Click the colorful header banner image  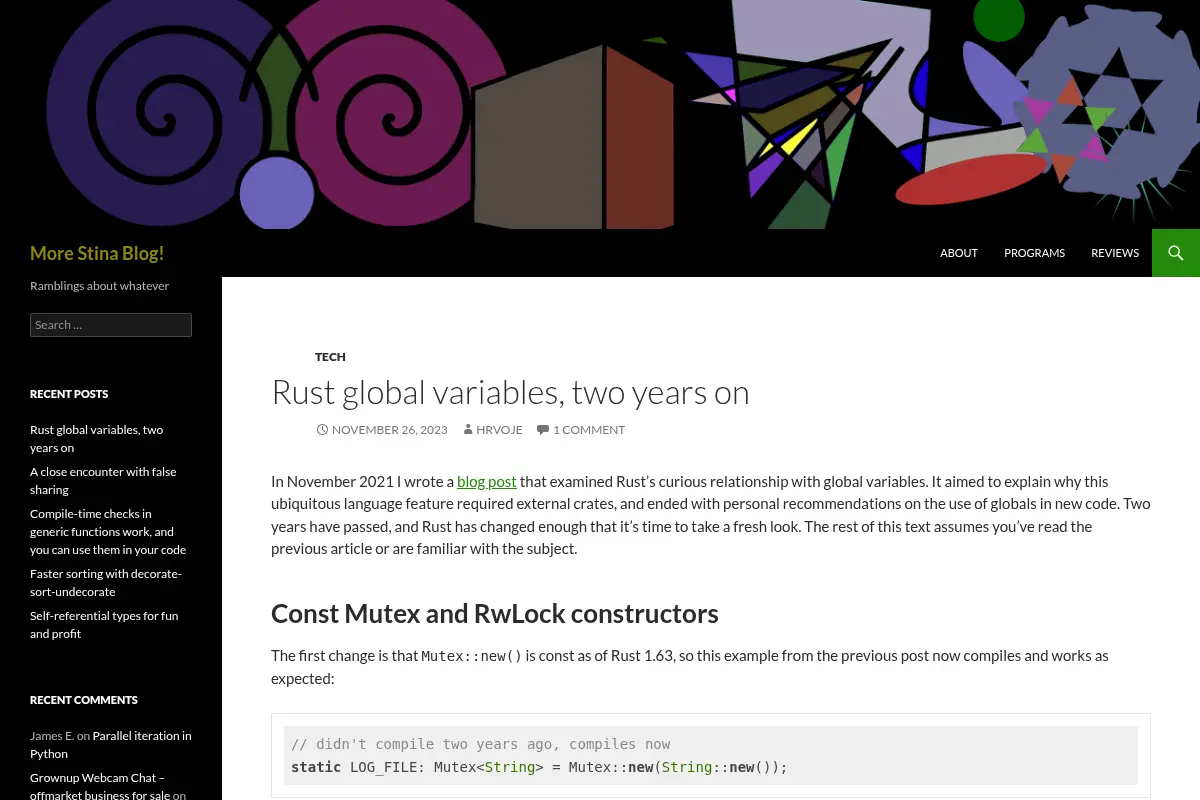pos(600,114)
